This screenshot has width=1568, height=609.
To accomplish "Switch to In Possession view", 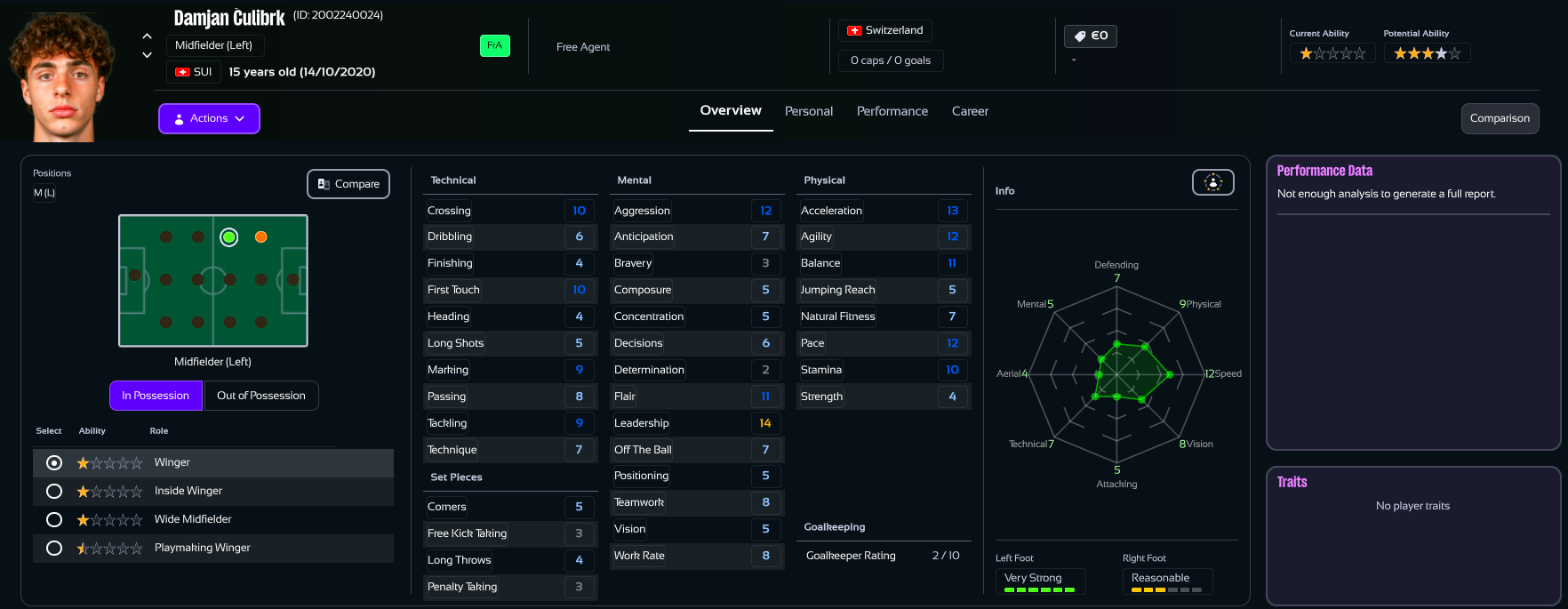I will (156, 396).
